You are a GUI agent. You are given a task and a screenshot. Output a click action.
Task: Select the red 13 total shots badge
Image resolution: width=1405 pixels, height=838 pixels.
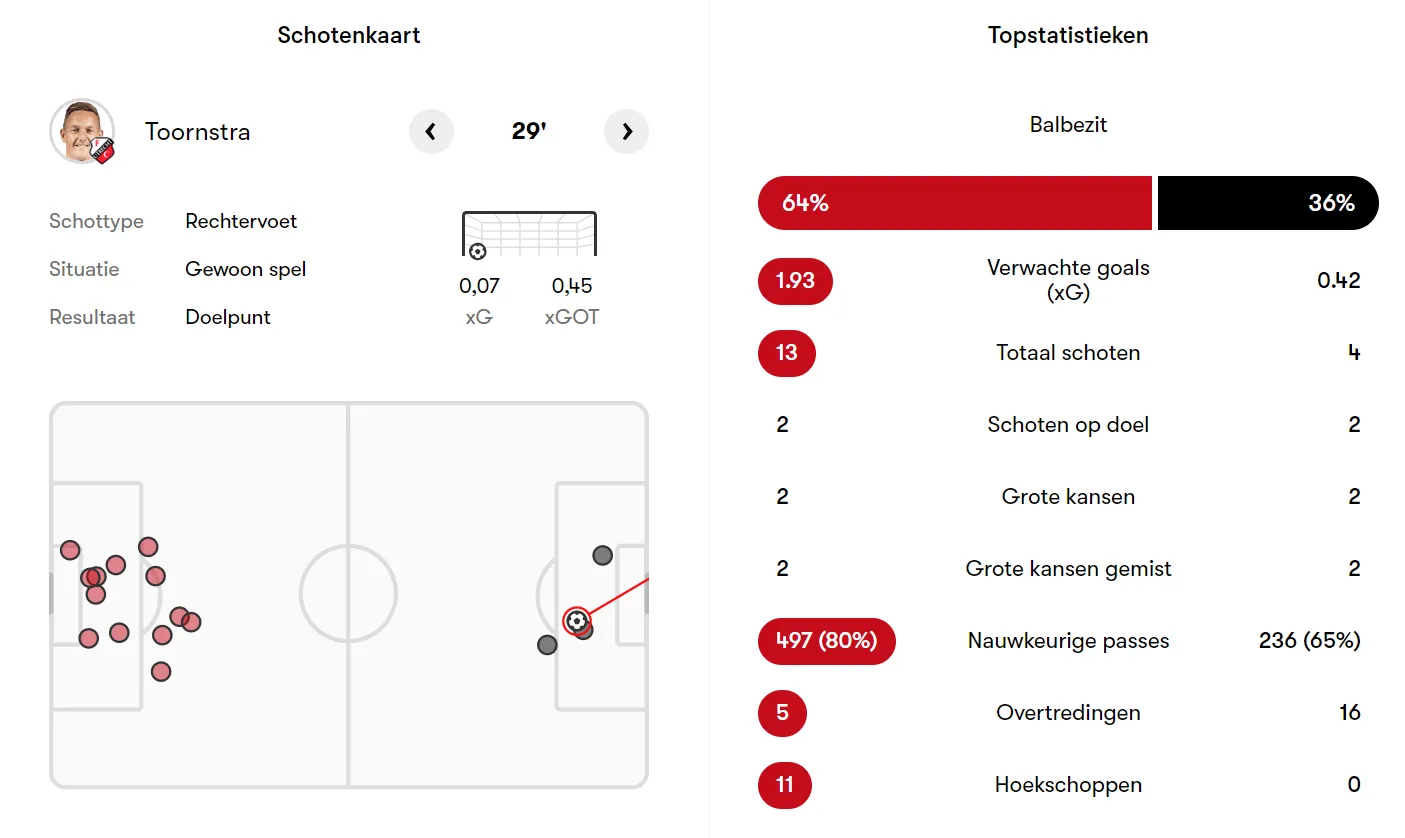point(786,353)
